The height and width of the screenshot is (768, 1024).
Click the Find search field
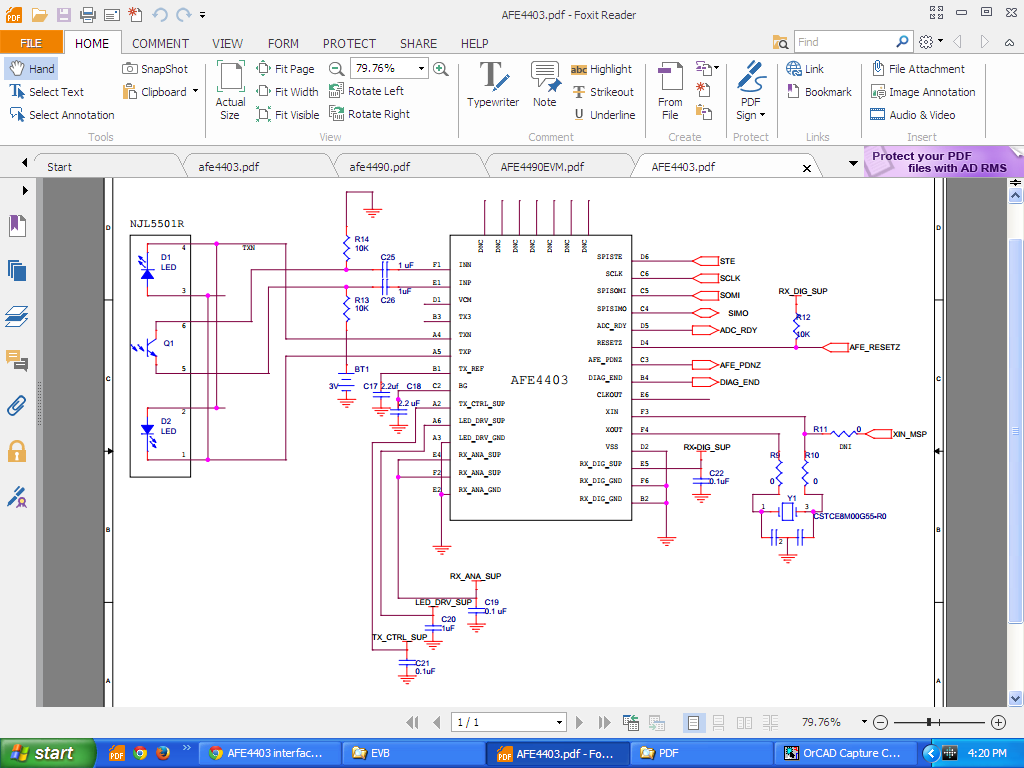[845, 42]
